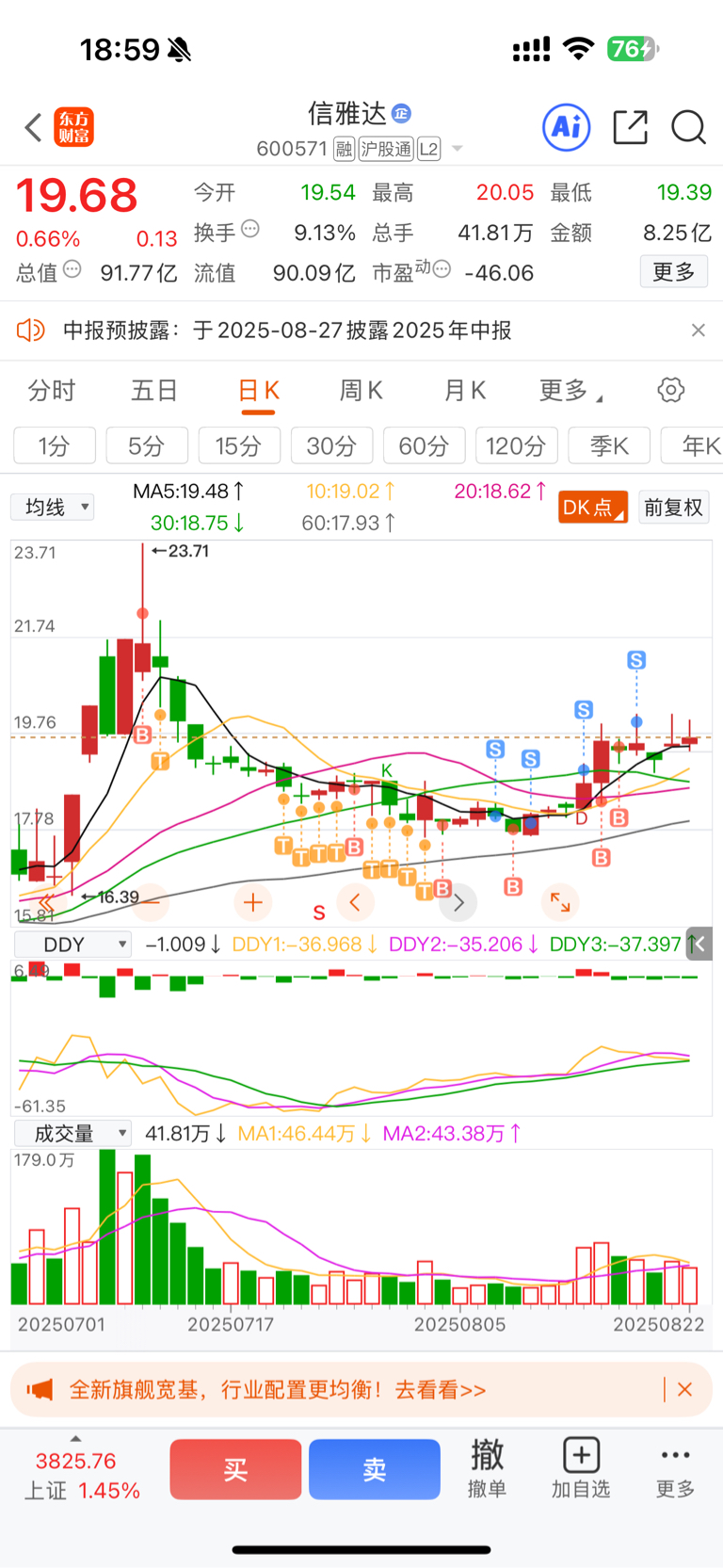723x1568 pixels.
Task: Toggle the DK点 indicator
Action: click(x=592, y=508)
